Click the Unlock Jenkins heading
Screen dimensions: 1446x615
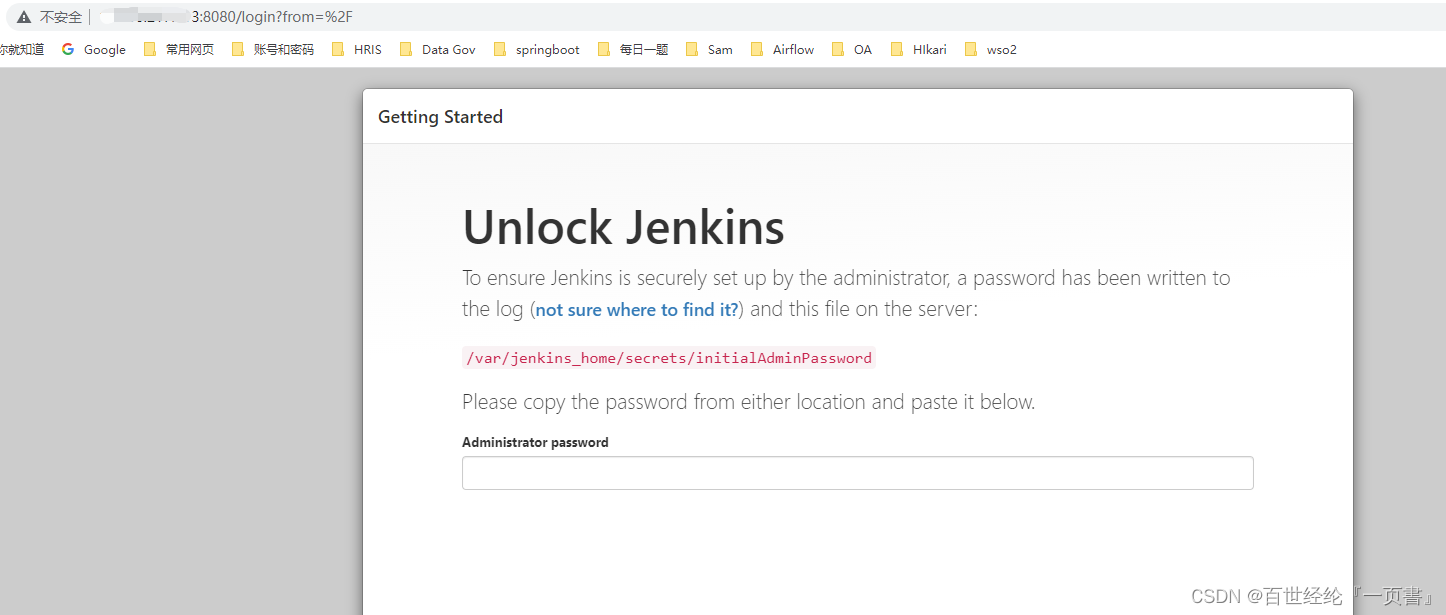(x=623, y=228)
